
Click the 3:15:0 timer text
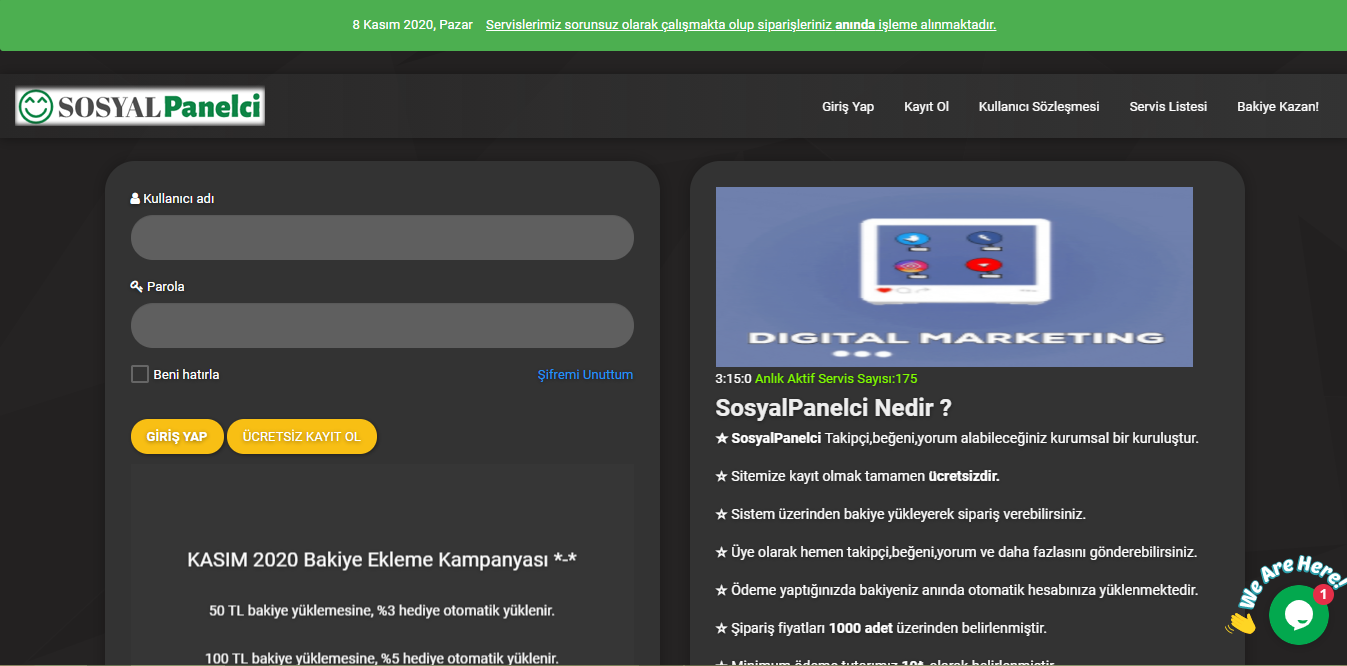point(733,379)
